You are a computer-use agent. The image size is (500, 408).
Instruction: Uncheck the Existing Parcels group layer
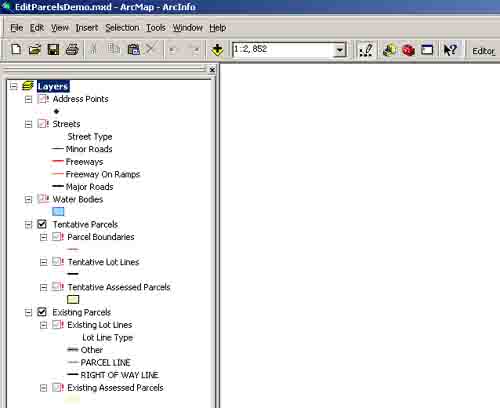(42, 312)
